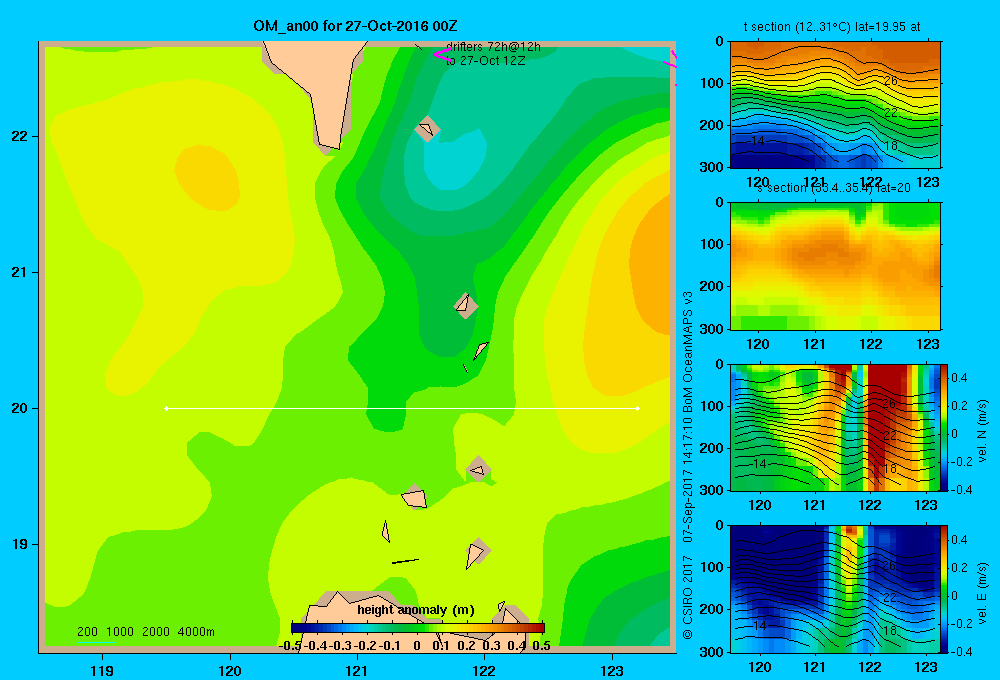The height and width of the screenshot is (680, 1000).
Task: Click longitude label 119 on main map
Action: pyautogui.click(x=102, y=670)
